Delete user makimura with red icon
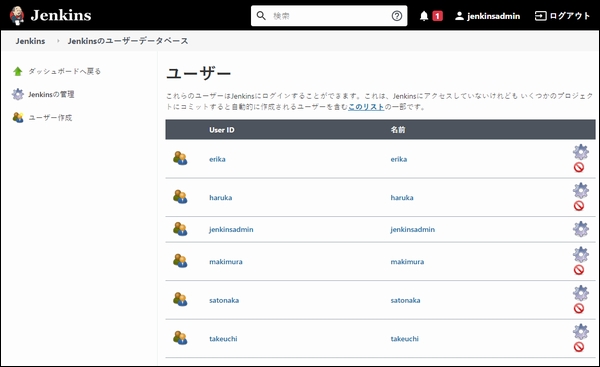The image size is (600, 367). [579, 270]
